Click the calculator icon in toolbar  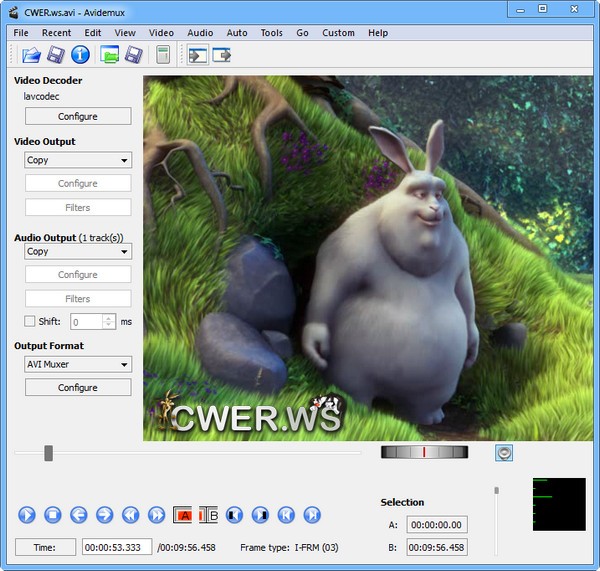[162, 55]
